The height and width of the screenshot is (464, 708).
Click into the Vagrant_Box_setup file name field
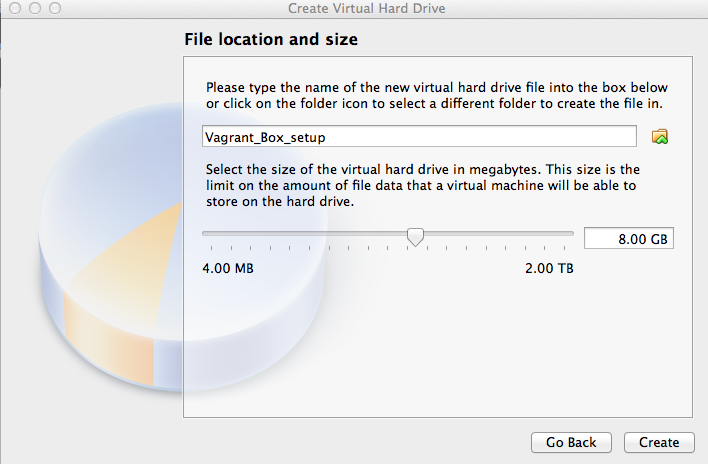point(419,136)
